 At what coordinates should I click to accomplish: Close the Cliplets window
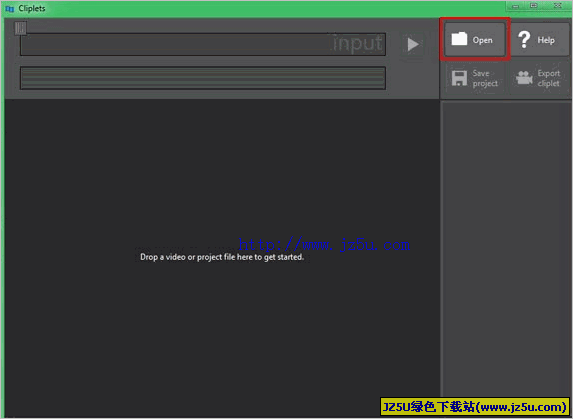coord(558,6)
